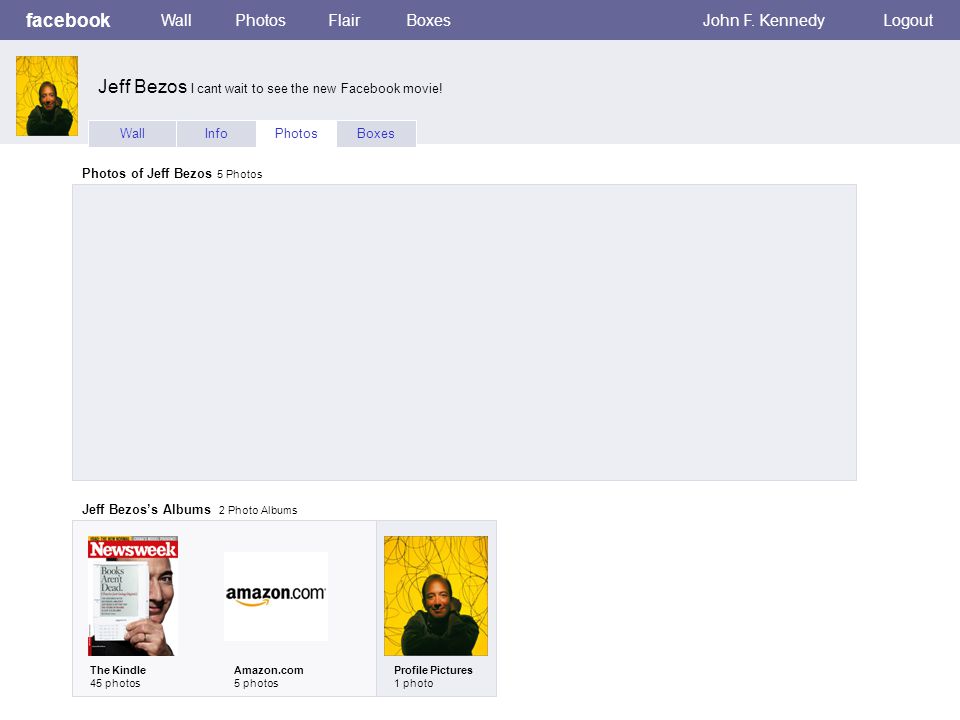The width and height of the screenshot is (960, 720).
Task: Open Wall in the top navigation bar
Action: (176, 20)
